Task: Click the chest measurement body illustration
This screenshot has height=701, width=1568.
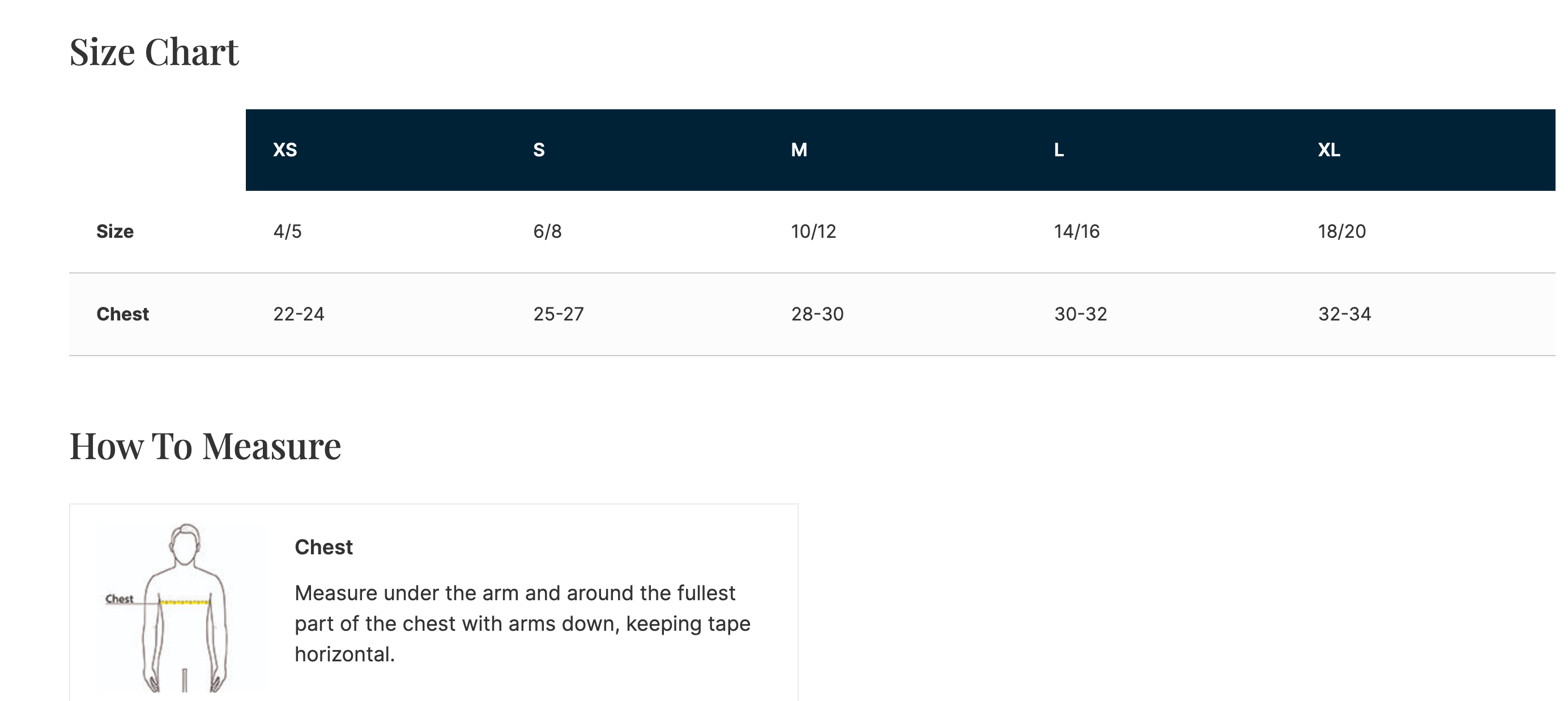Action: click(x=182, y=608)
